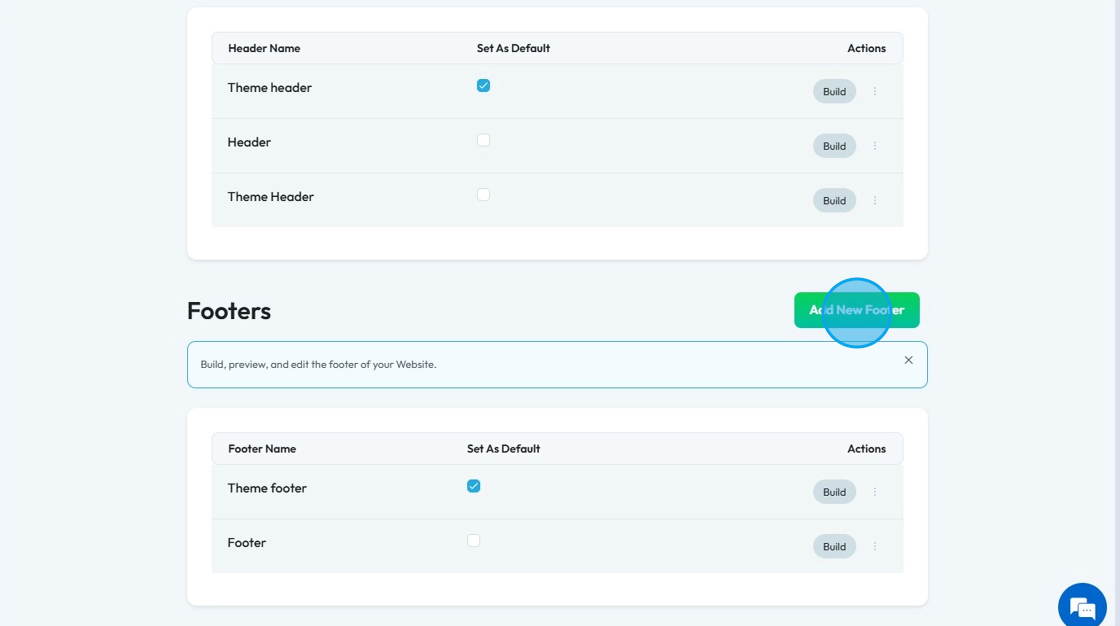Open three-dot menu for Theme Header row
Image resolution: width=1120 pixels, height=626 pixels.
(874, 201)
